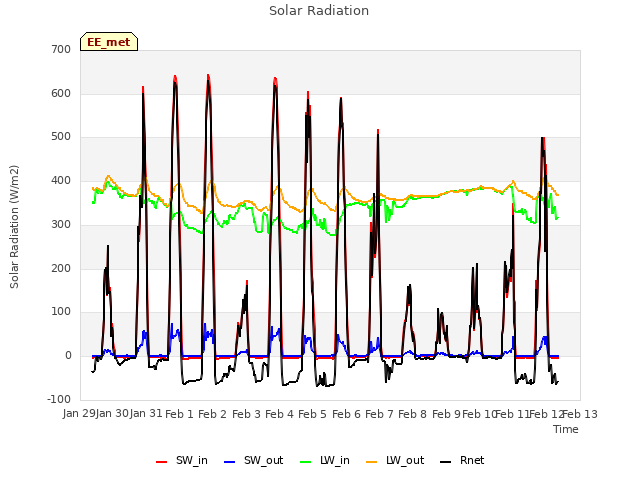Viewport: 640px width, 480px height.
Task: Click the red SW_in legend swatch
Action: click(x=162, y=462)
